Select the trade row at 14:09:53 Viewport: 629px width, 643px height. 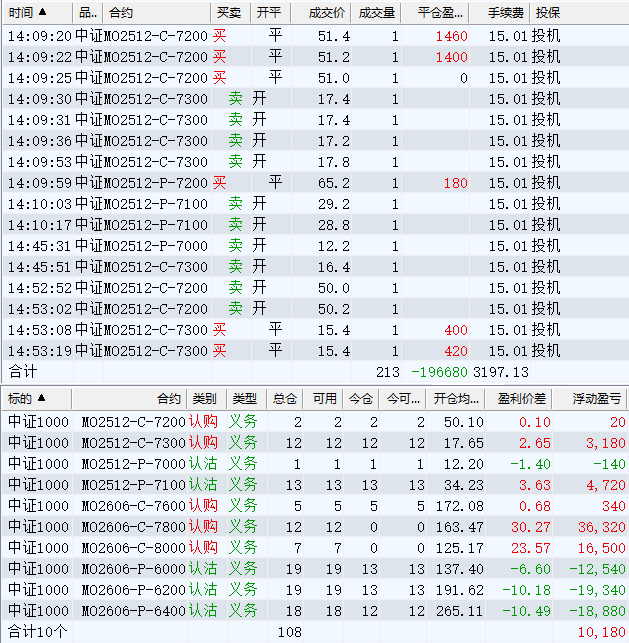[316, 162]
